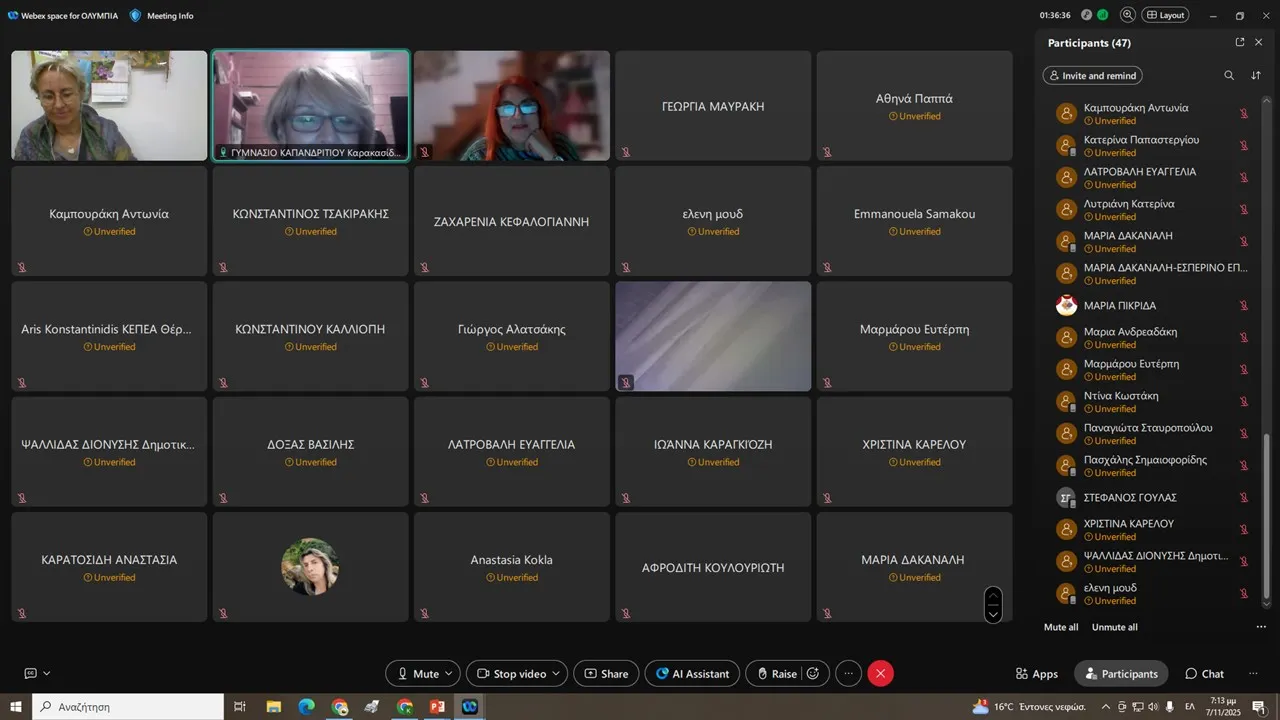Open the reactions smiley icon
Viewport: 1280px width, 720px height.
[x=814, y=674]
